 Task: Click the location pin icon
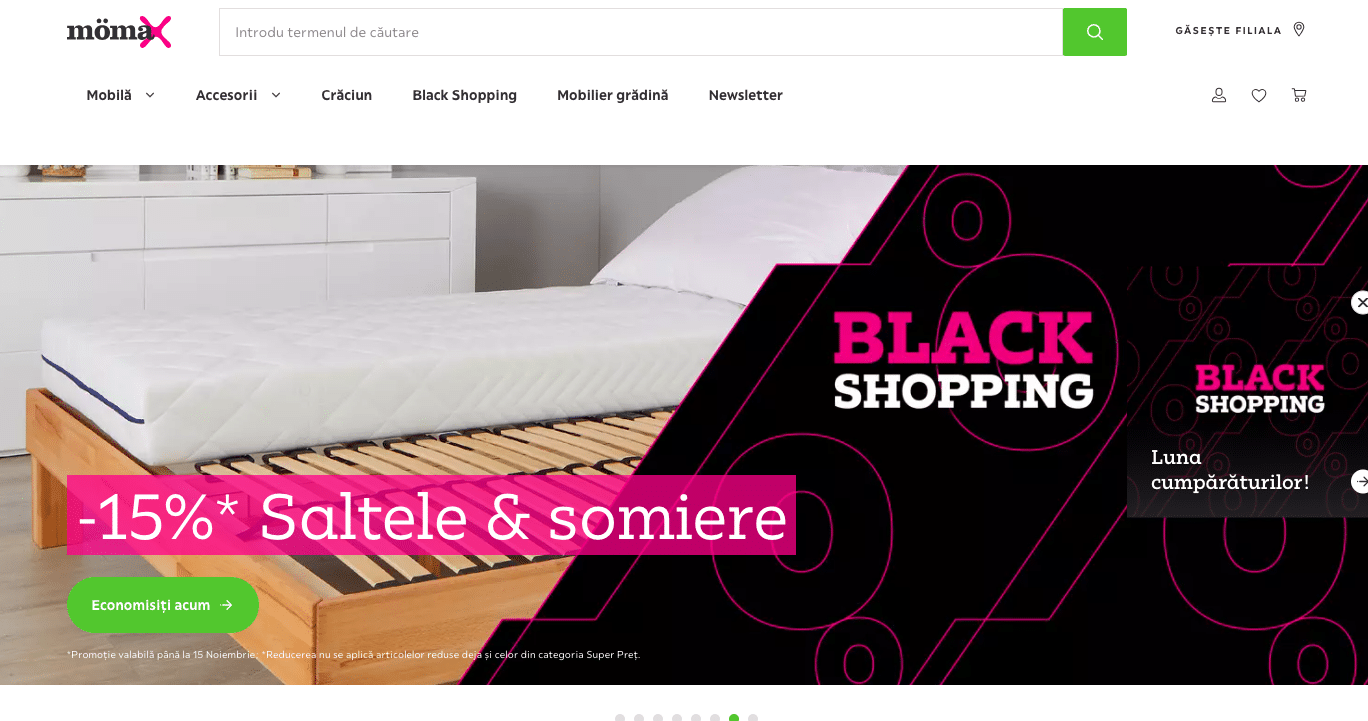1299,30
